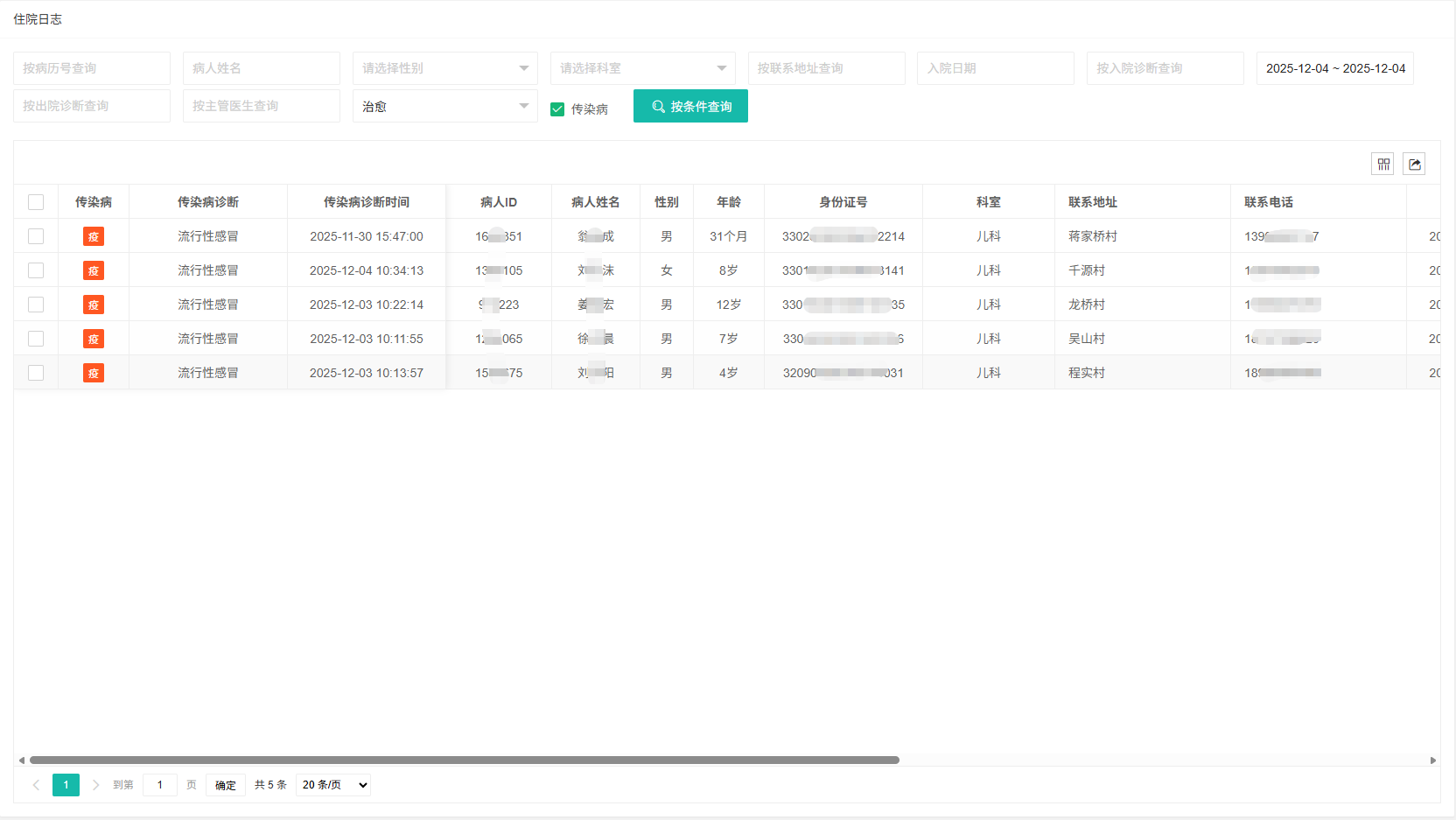Open the column filter grid icon
Image resolution: width=1456 pixels, height=820 pixels.
(1382, 164)
